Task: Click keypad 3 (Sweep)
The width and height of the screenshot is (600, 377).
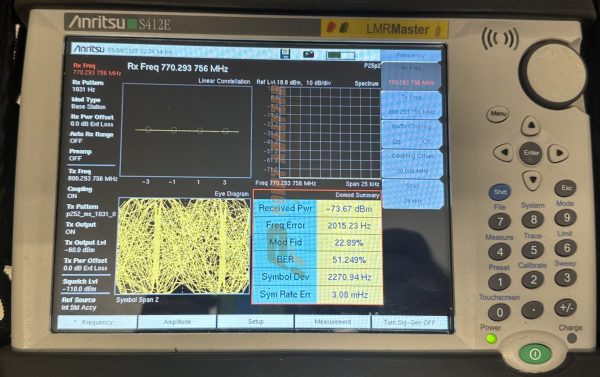Action: click(x=565, y=277)
